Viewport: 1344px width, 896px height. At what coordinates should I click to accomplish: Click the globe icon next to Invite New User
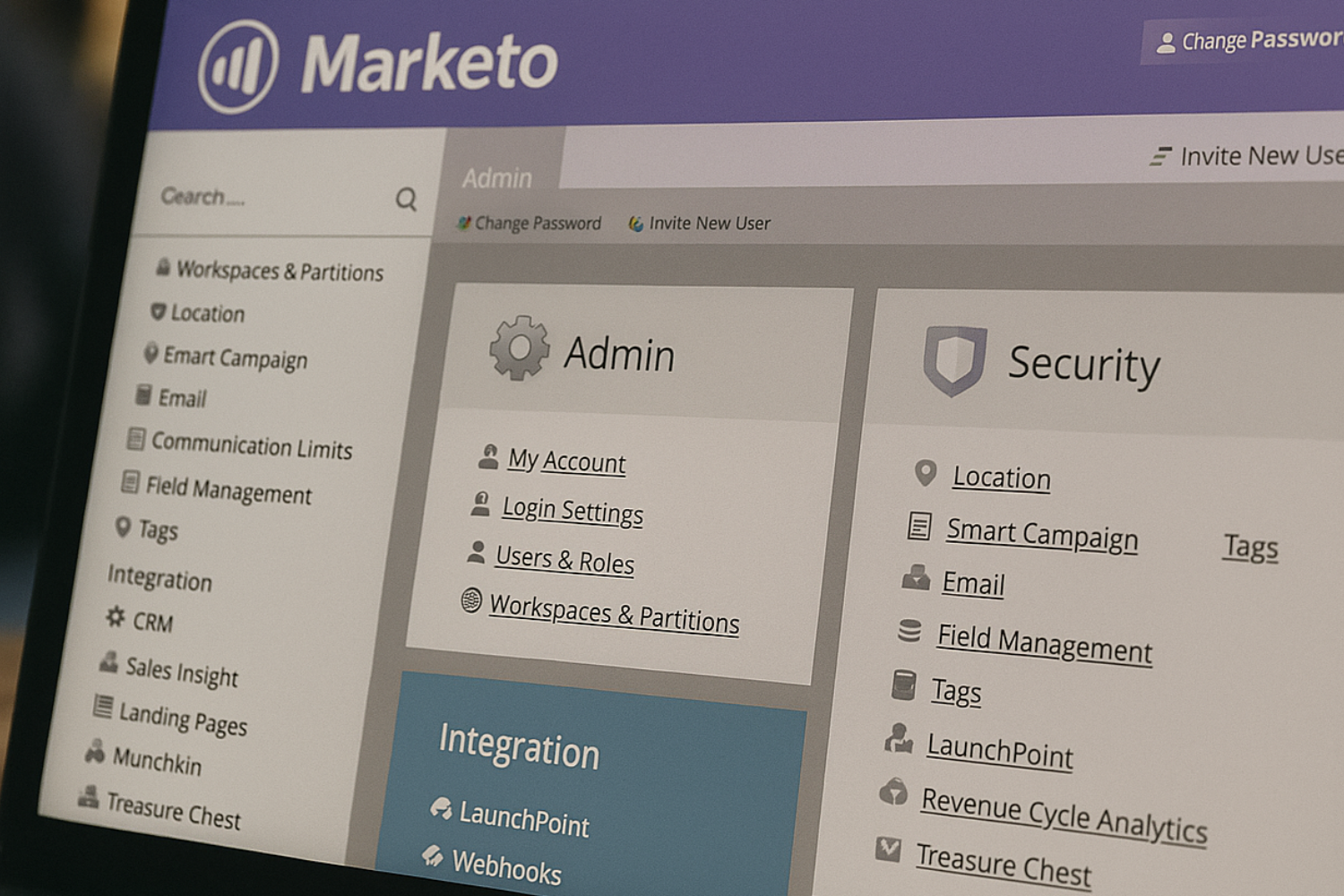634,222
